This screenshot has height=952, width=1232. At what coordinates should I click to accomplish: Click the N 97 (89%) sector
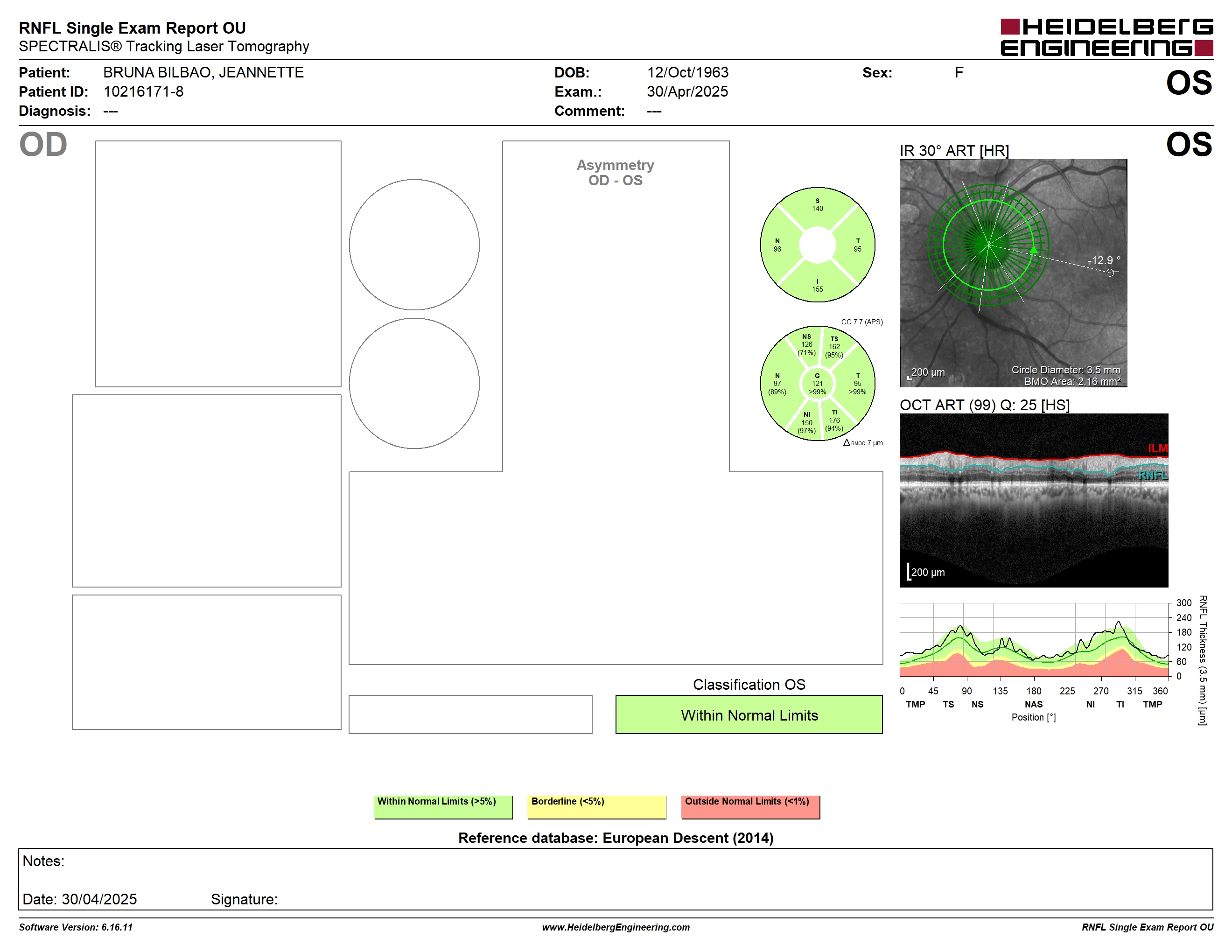point(777,384)
